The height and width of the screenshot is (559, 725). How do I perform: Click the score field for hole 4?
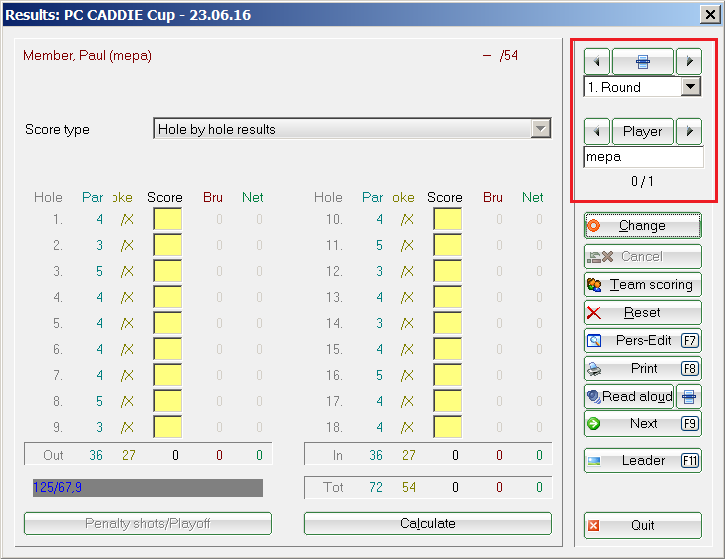click(x=167, y=297)
